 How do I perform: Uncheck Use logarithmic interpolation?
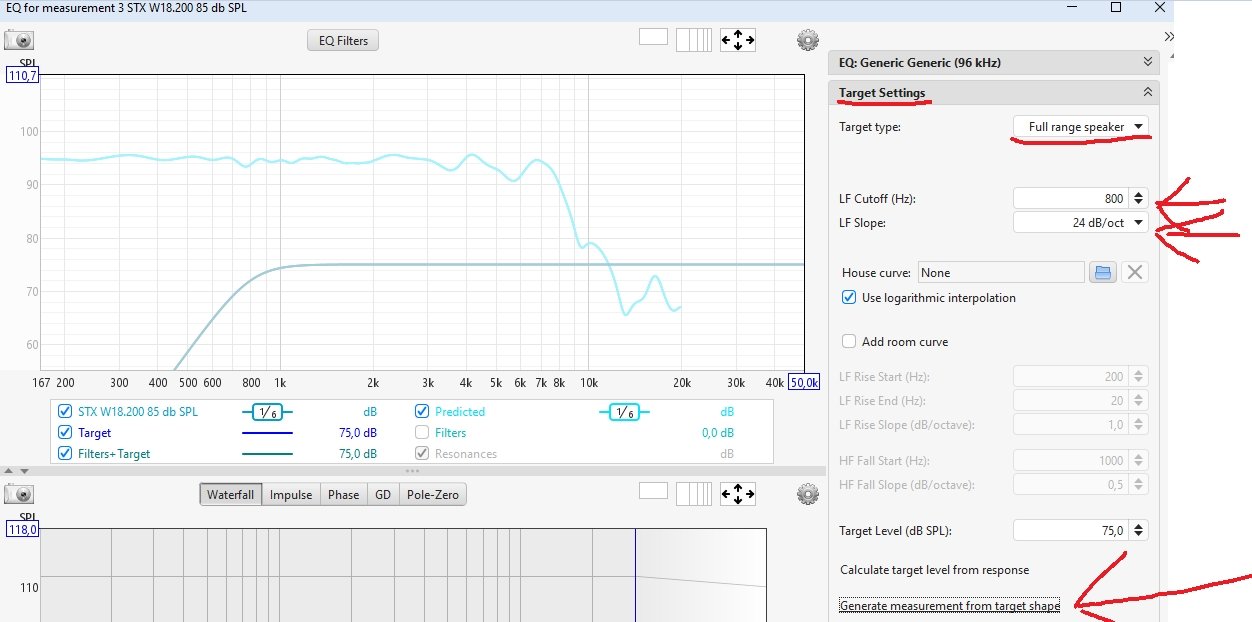tap(849, 297)
